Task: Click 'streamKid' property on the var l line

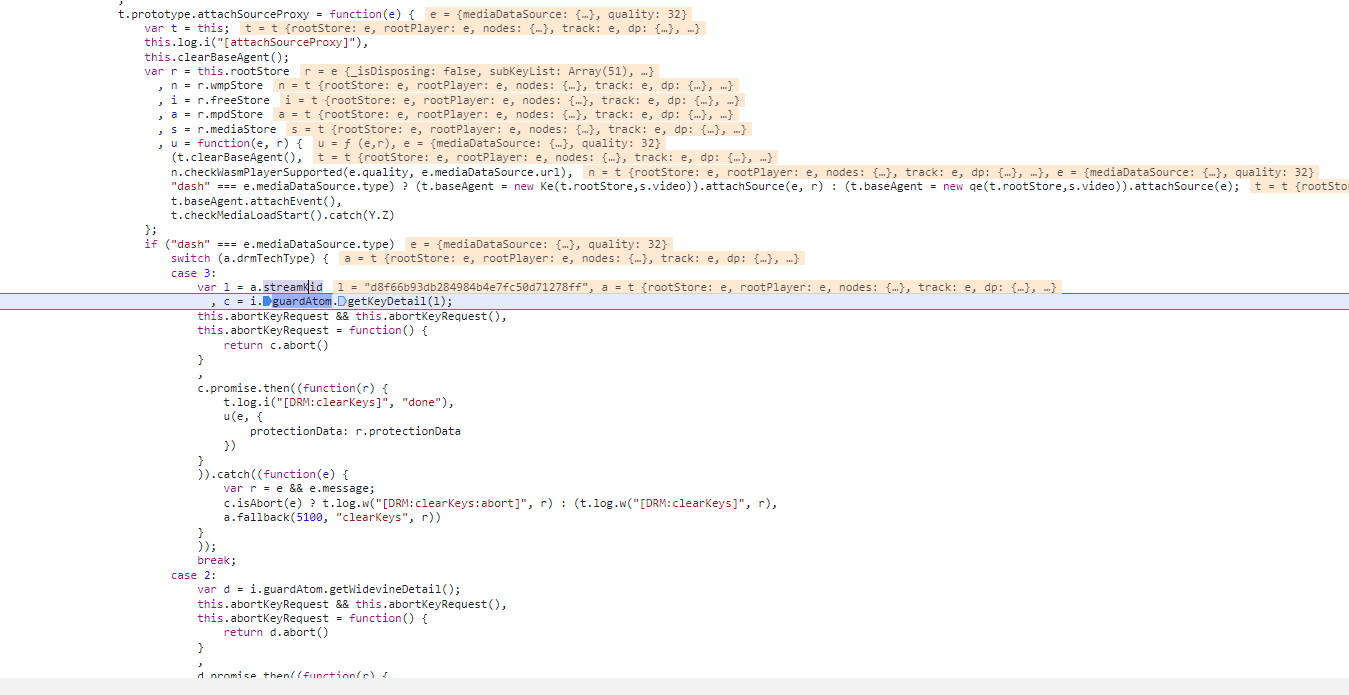Action: tap(292, 287)
